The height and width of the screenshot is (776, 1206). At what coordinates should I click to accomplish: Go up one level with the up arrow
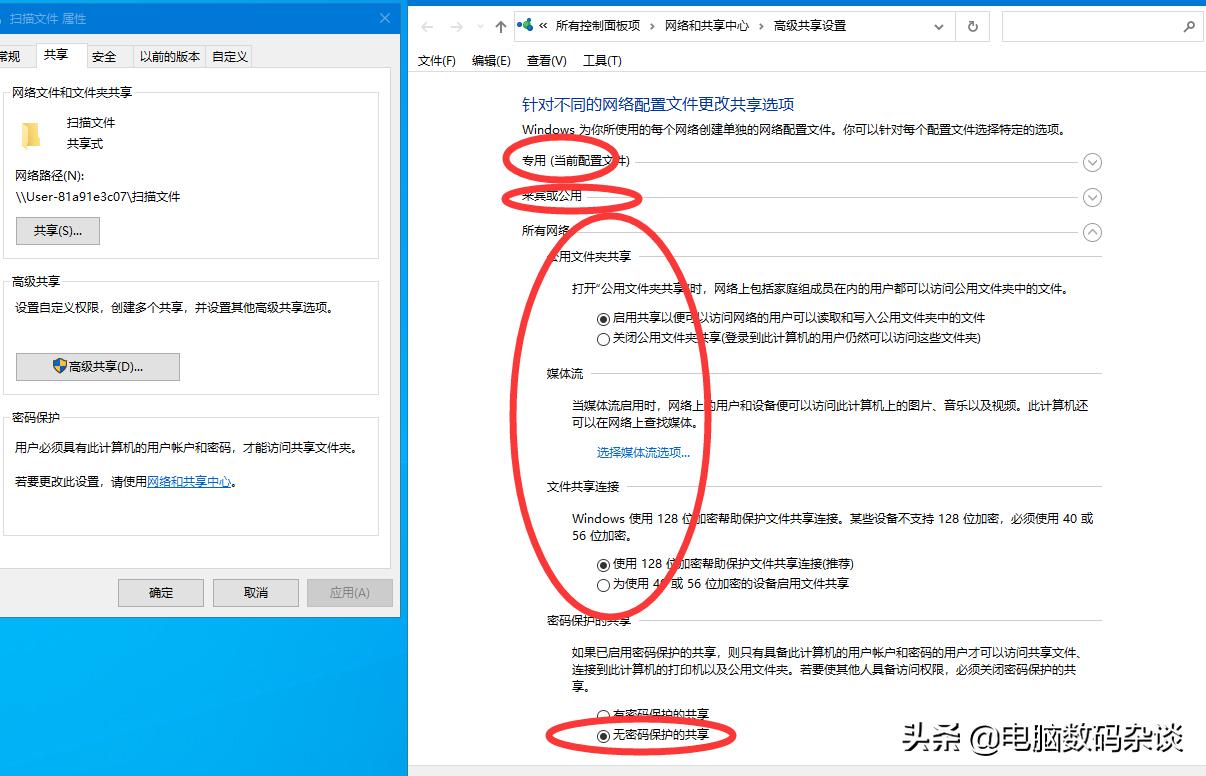(x=499, y=26)
